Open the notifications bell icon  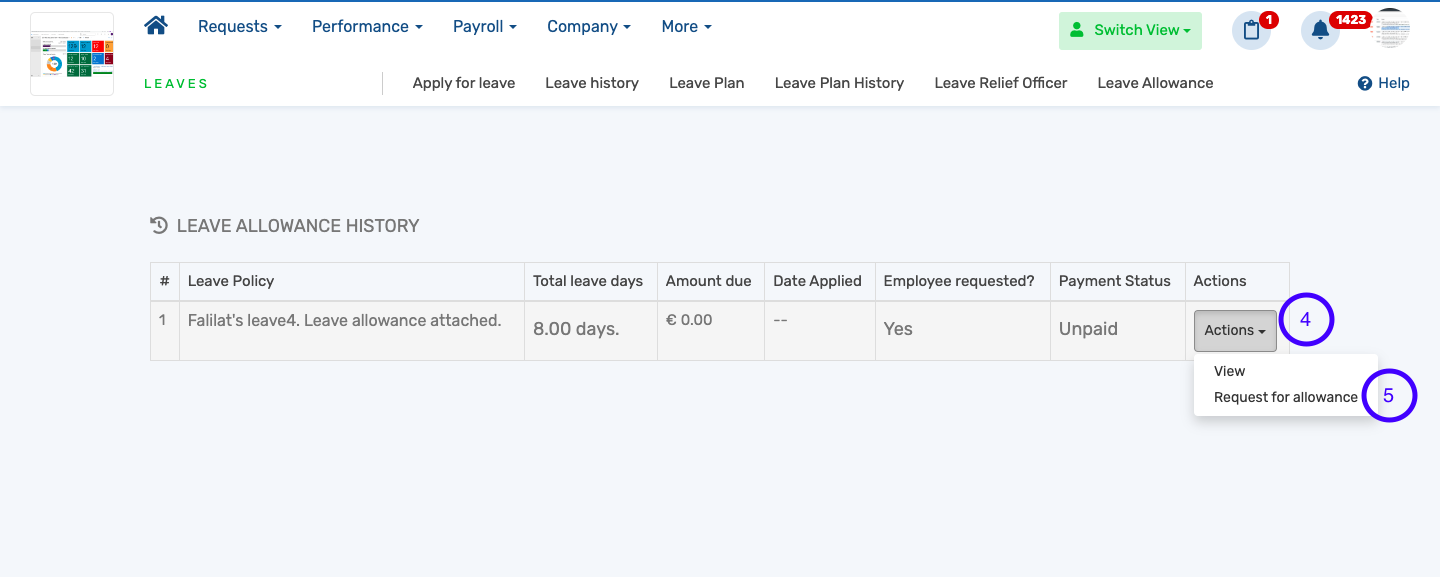(x=1320, y=30)
